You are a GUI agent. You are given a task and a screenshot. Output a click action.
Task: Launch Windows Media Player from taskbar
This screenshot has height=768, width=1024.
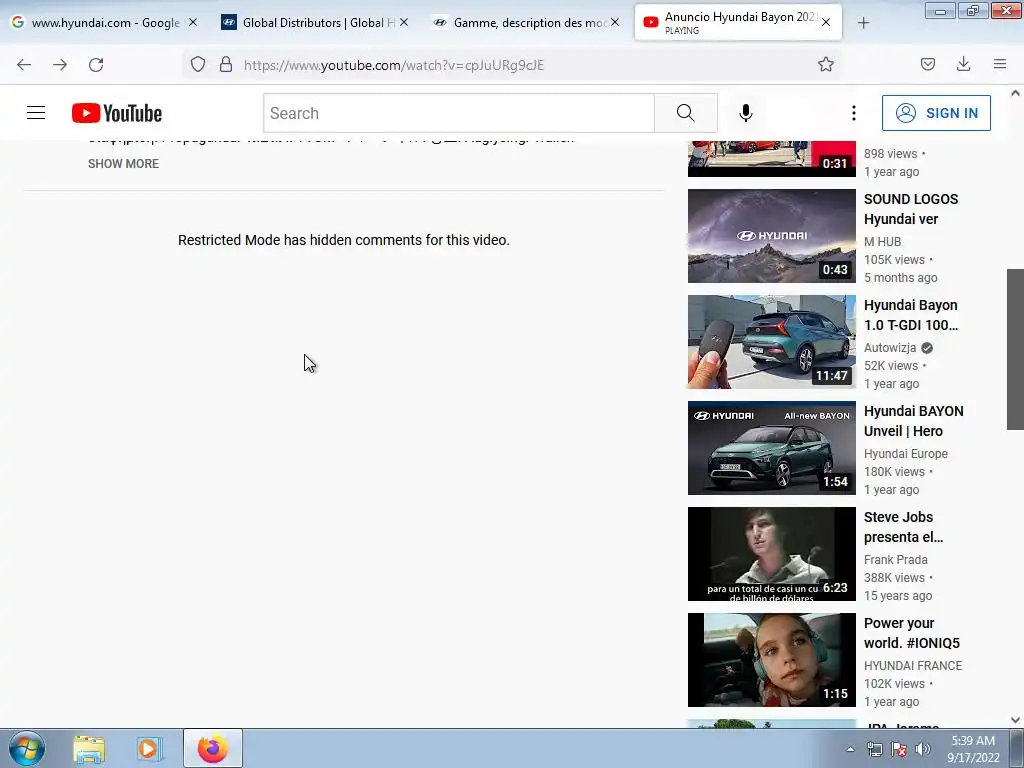[x=149, y=748]
